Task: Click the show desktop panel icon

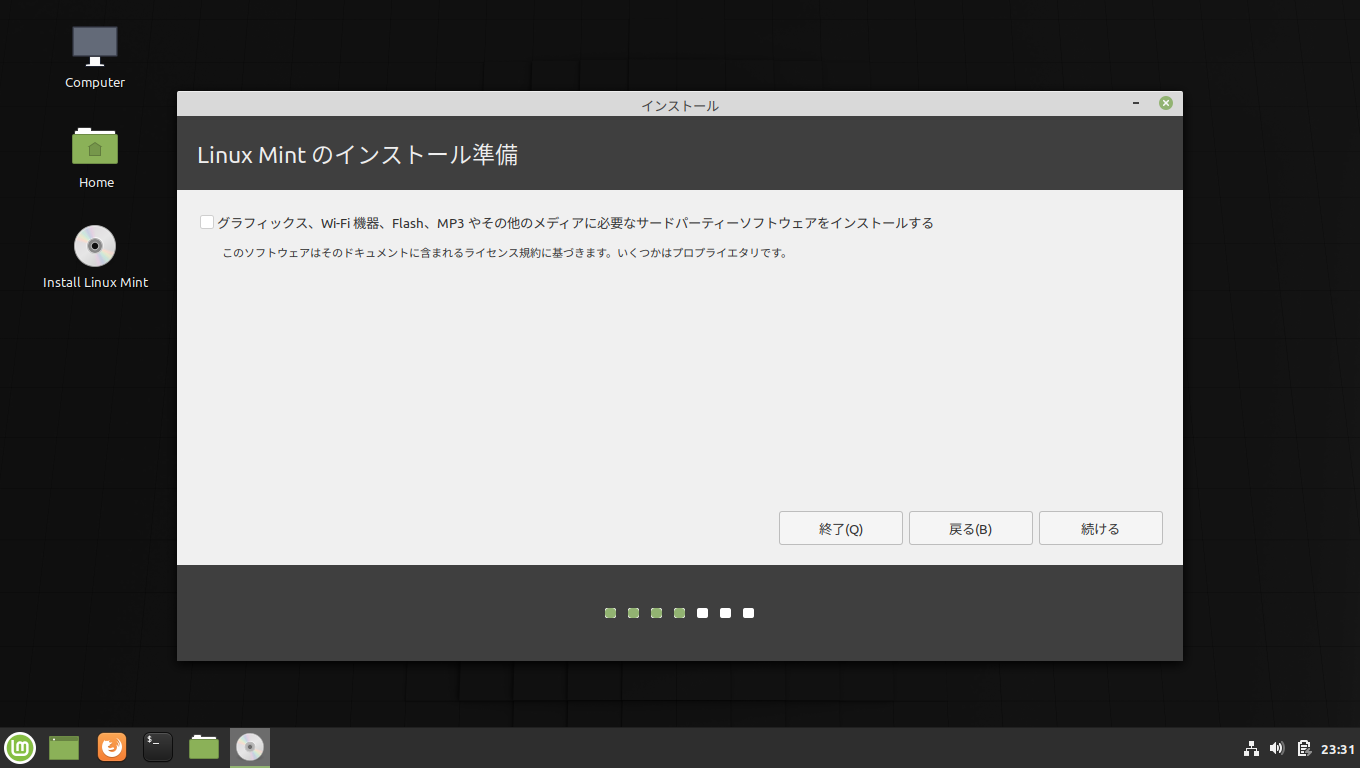Action: (x=64, y=747)
